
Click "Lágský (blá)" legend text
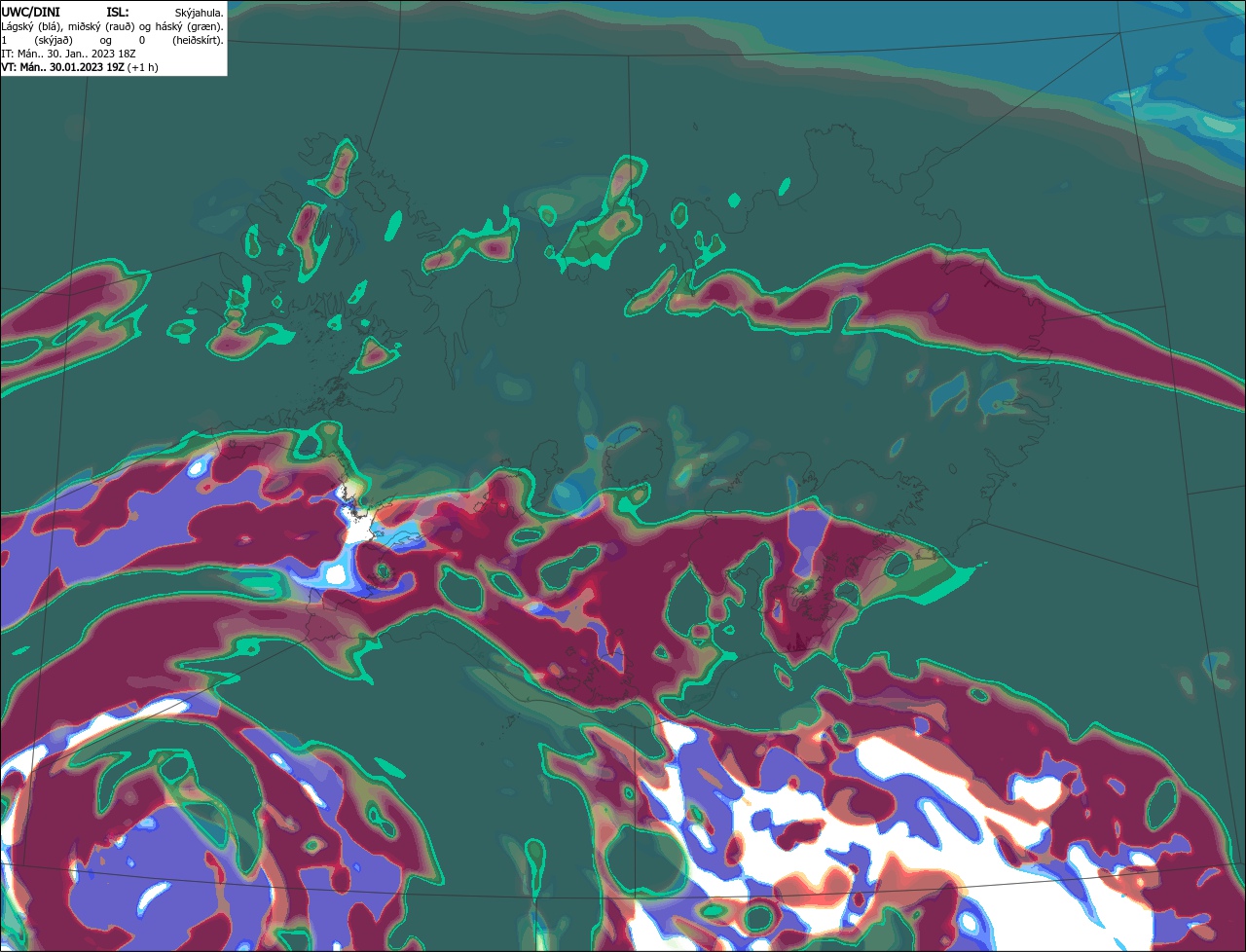[31, 26]
